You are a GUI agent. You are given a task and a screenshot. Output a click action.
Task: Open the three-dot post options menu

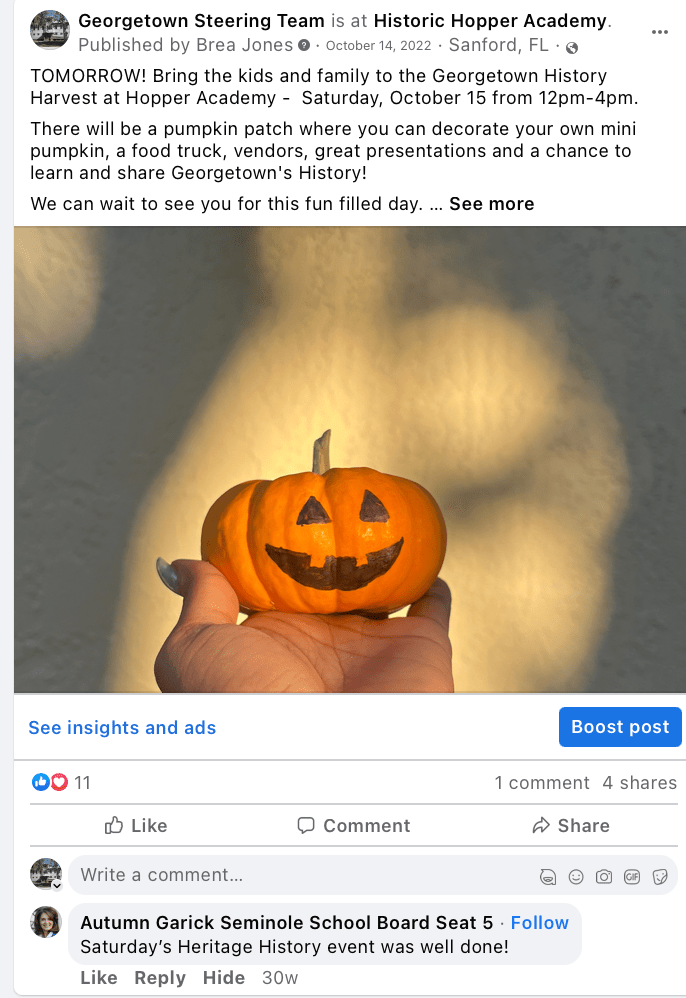659,32
